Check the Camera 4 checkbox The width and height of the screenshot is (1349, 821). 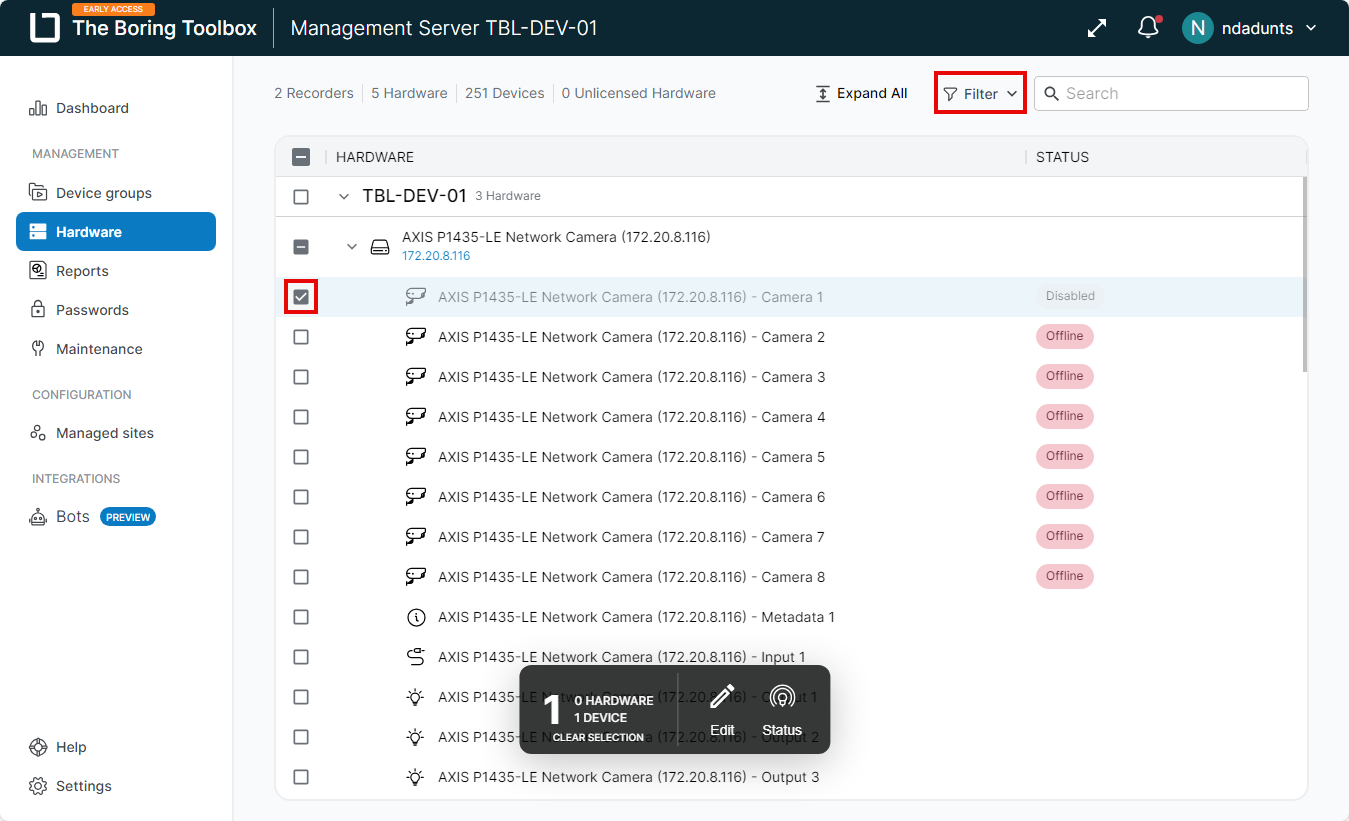coord(301,417)
